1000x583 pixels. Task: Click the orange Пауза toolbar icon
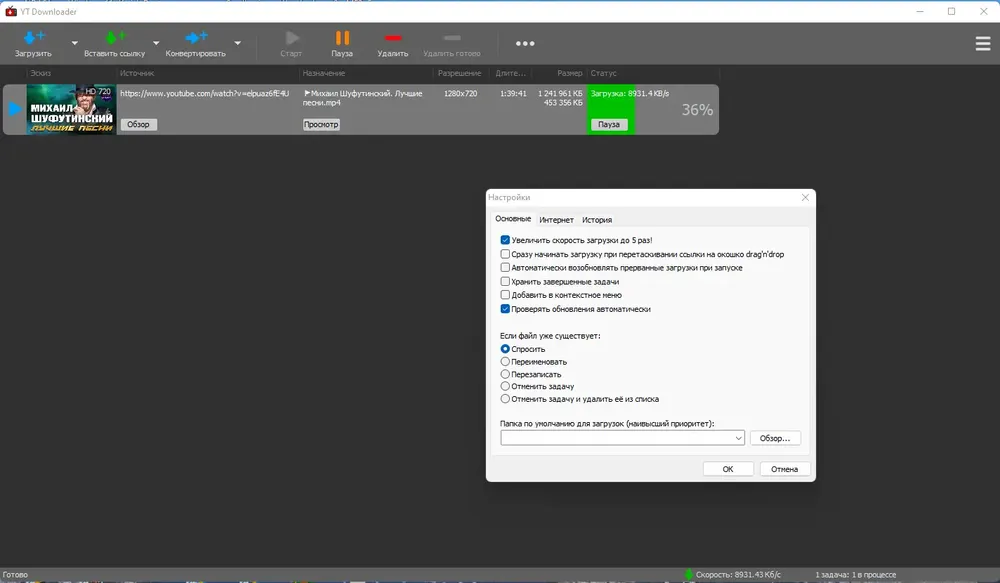(342, 38)
